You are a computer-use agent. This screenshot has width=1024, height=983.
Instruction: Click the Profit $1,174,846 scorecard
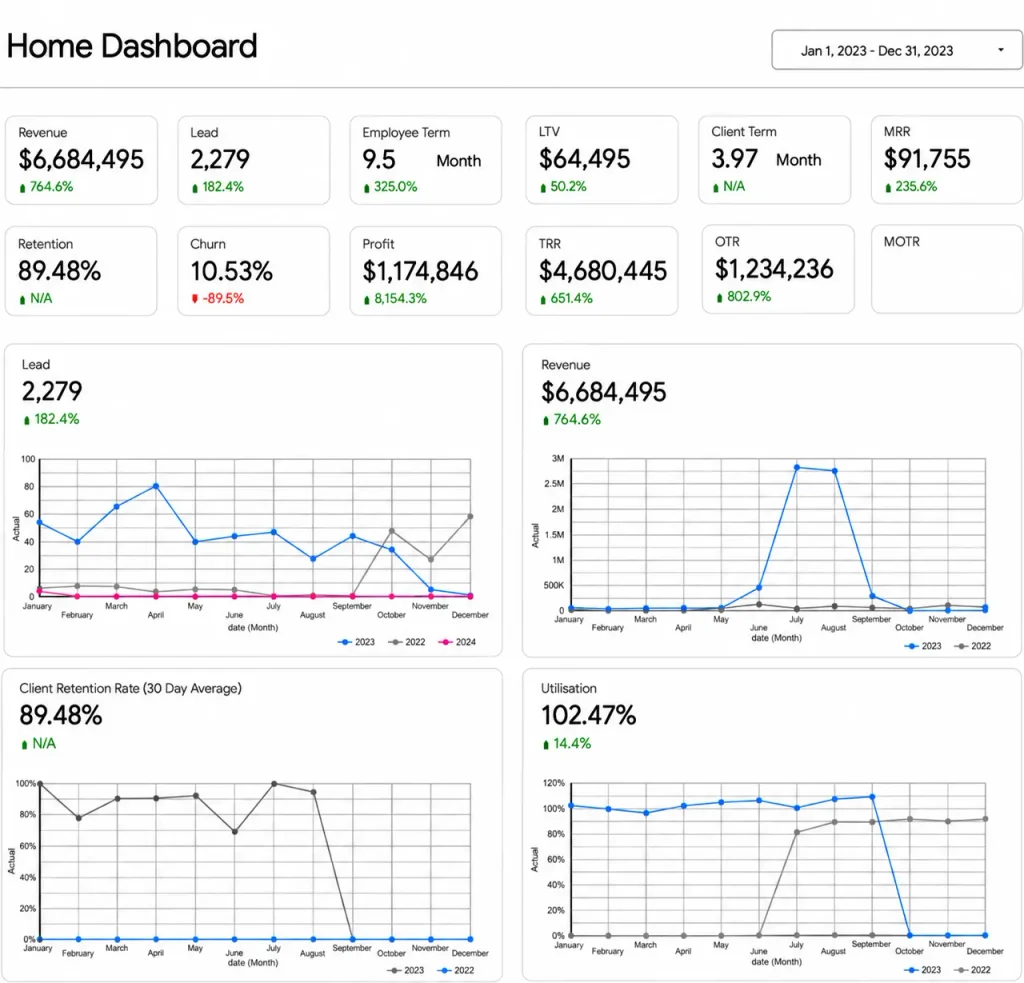tap(426, 271)
